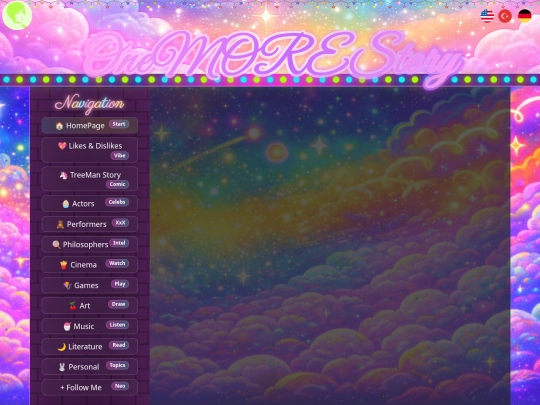This screenshot has width=540, height=405.
Task: Open the Games link
Action: pyautogui.click(x=90, y=285)
